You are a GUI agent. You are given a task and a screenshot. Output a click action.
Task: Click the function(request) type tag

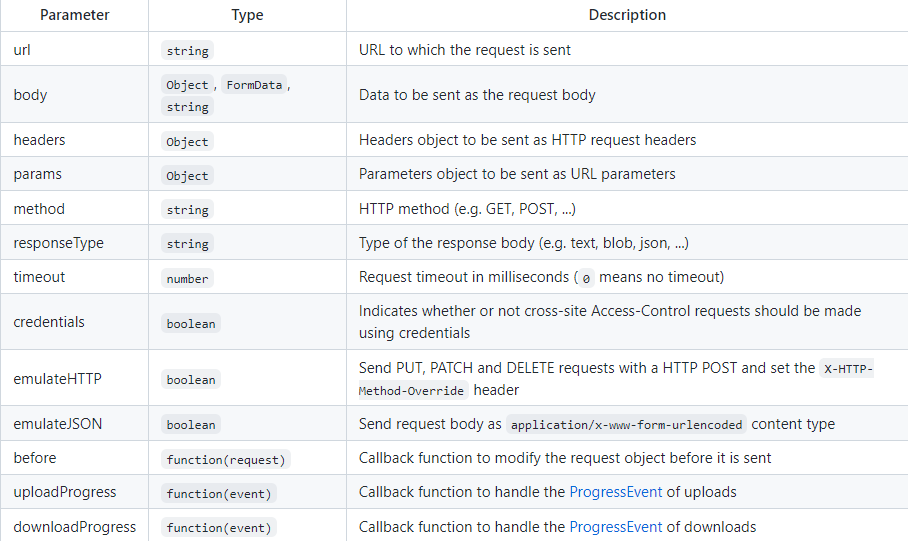click(227, 459)
